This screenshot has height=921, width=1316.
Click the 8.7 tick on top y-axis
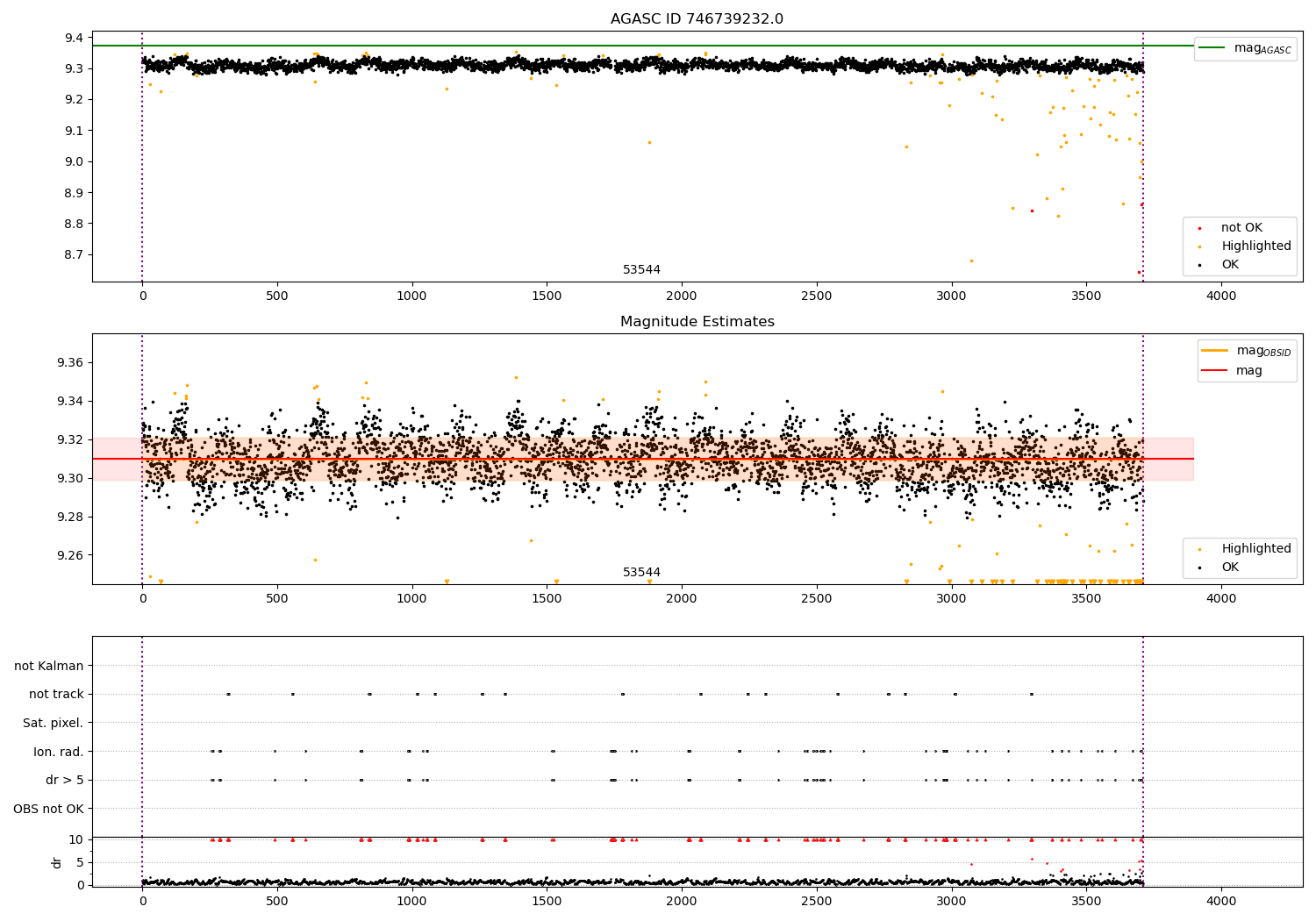coord(74,255)
